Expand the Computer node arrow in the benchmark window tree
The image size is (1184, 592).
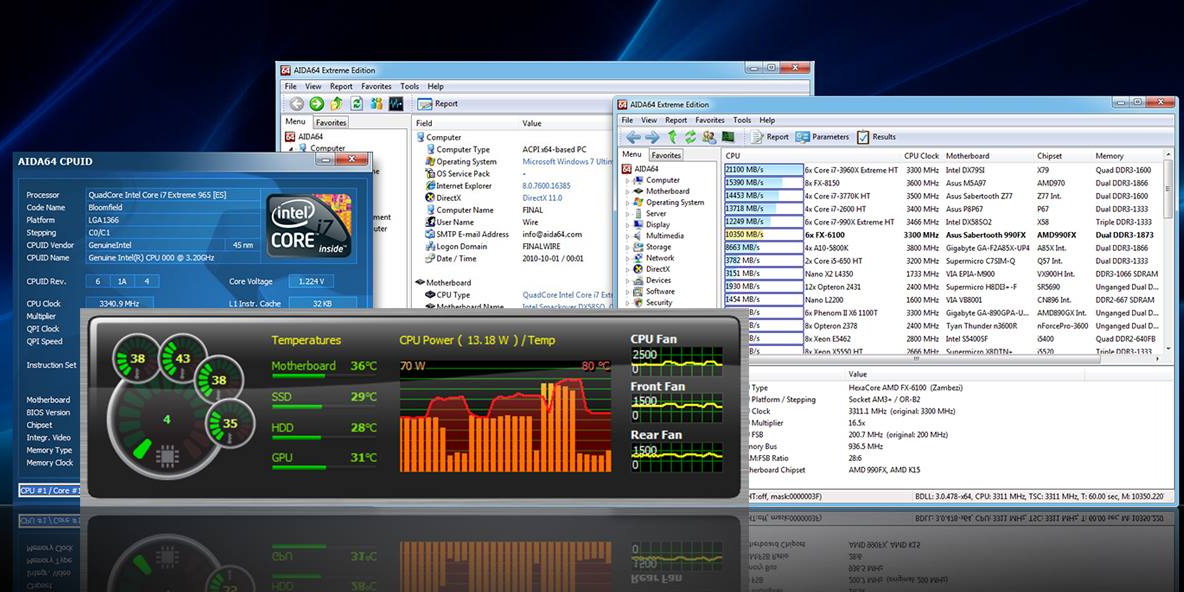(x=627, y=180)
